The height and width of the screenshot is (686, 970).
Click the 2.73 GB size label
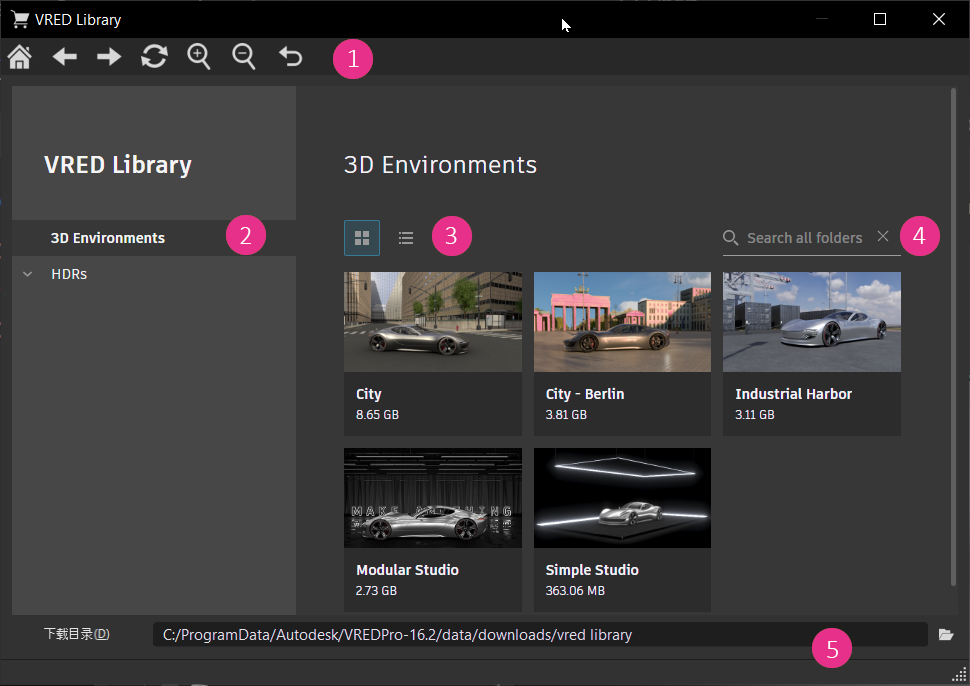pos(376,591)
